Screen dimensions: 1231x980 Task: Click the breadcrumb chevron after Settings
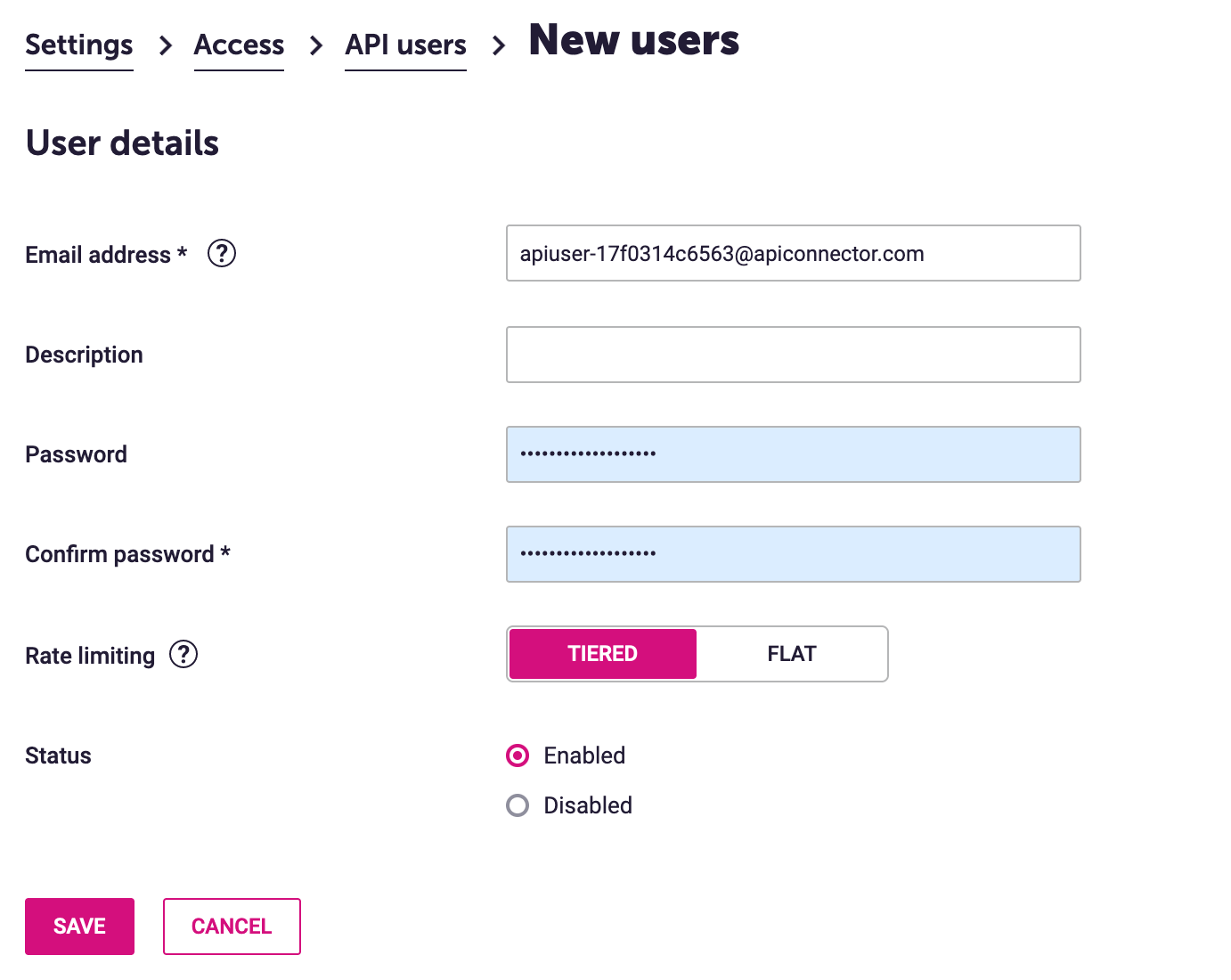[x=165, y=45]
